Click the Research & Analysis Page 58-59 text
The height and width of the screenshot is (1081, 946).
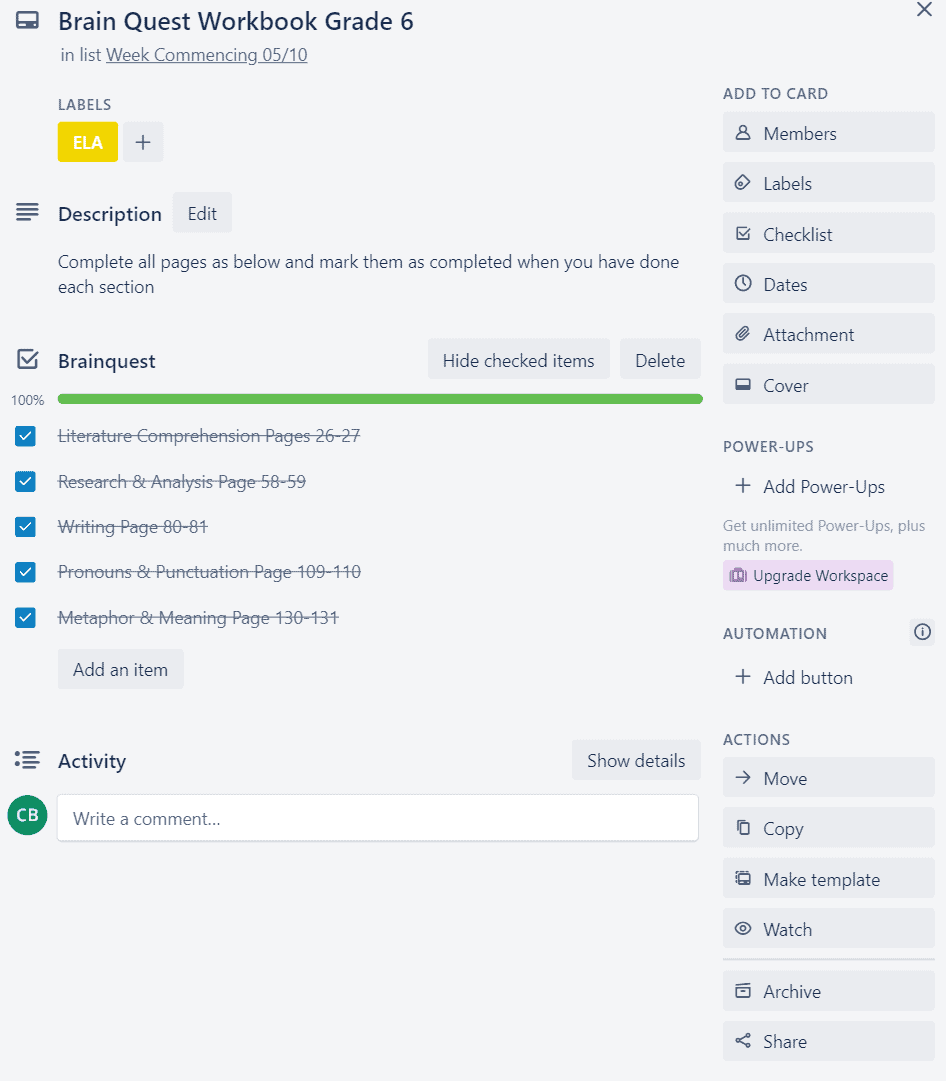click(182, 482)
